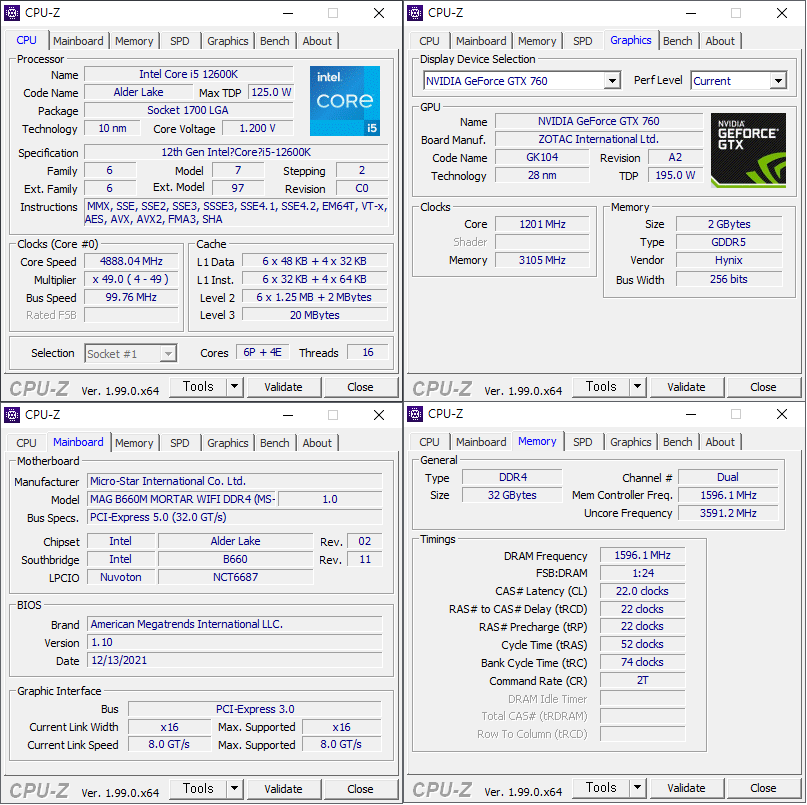807x805 pixels.
Task: Click Close button in the Graphics window
Action: [763, 387]
